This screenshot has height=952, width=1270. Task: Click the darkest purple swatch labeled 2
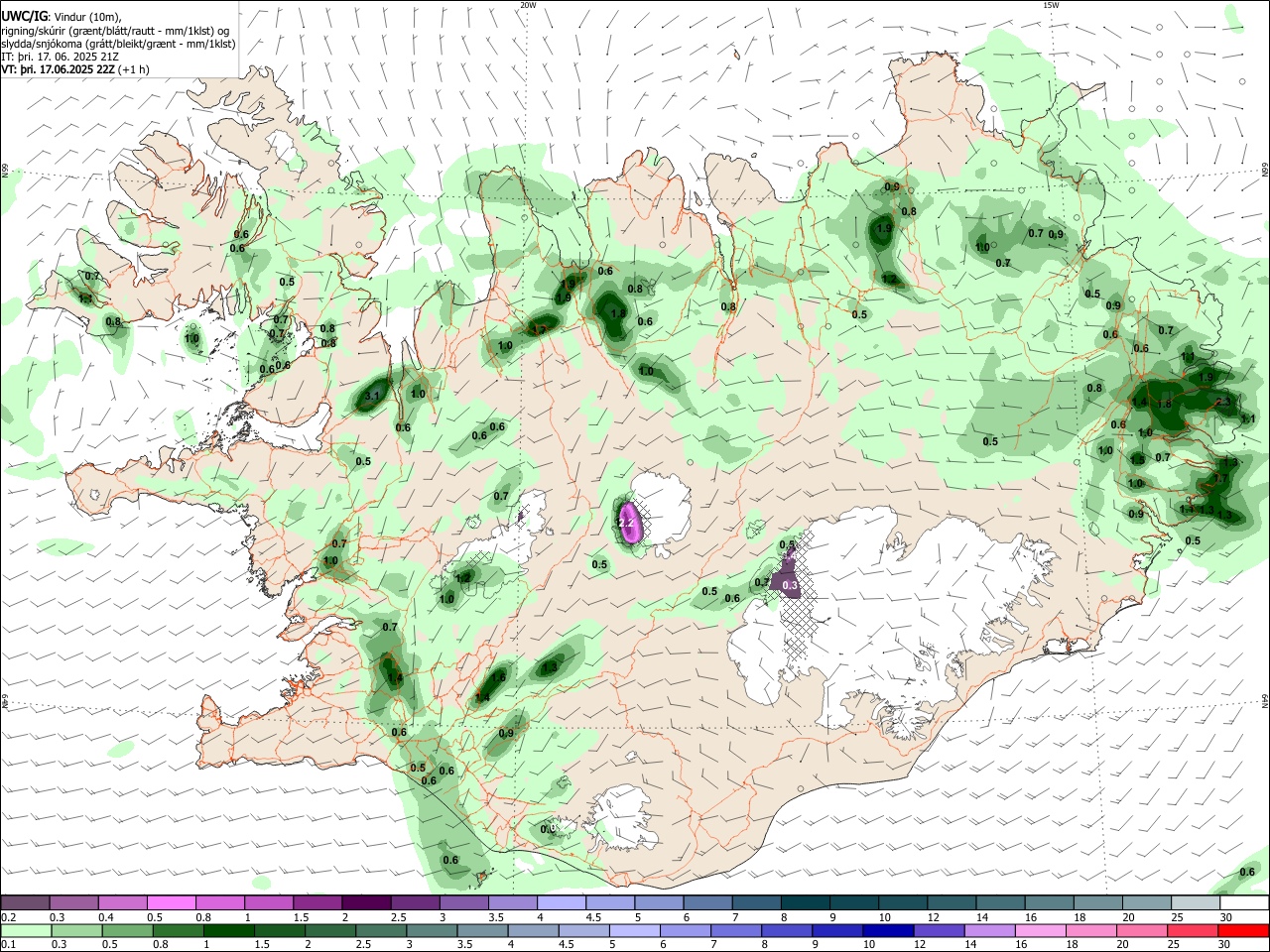pyautogui.click(x=366, y=902)
